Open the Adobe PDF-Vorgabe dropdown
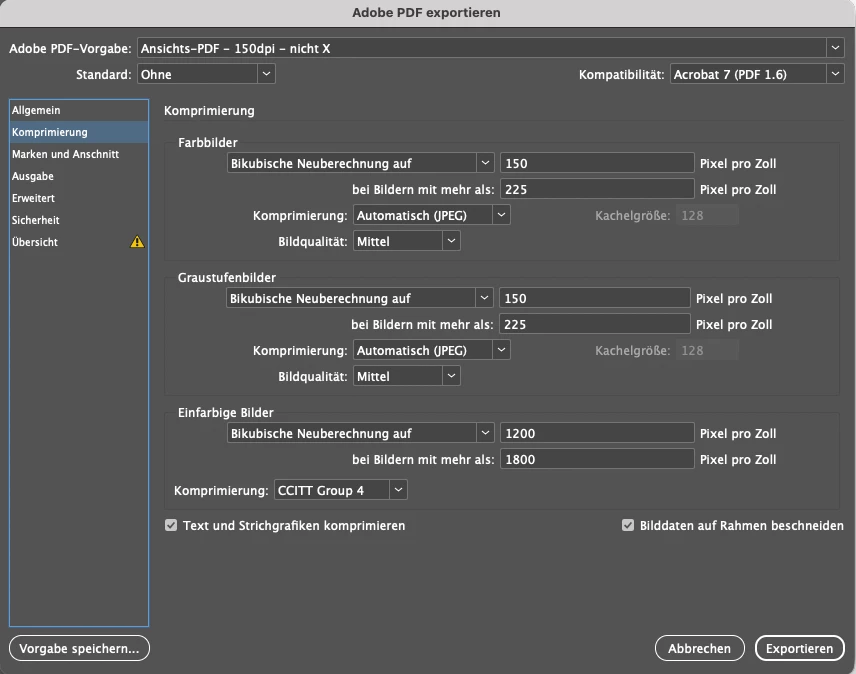Viewport: 856px width, 674px height. pos(491,48)
